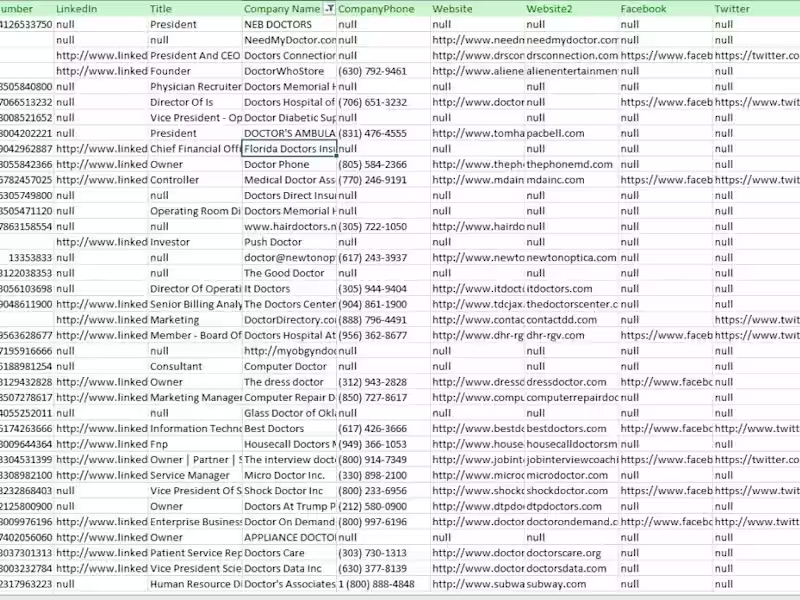Image resolution: width=800 pixels, height=600 pixels.
Task: Click the Florida Doctors Insurance cell
Action: pyautogui.click(x=289, y=149)
